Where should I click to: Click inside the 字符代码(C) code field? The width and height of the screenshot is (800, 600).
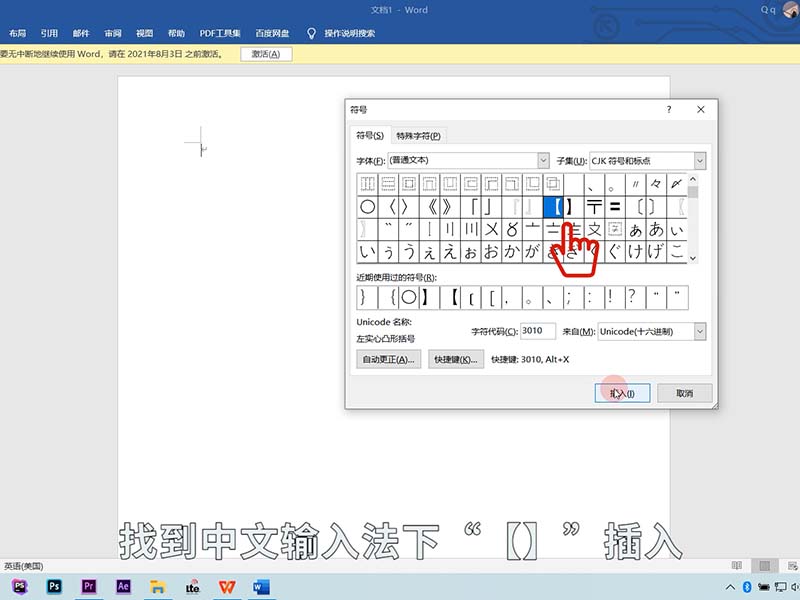coord(538,331)
